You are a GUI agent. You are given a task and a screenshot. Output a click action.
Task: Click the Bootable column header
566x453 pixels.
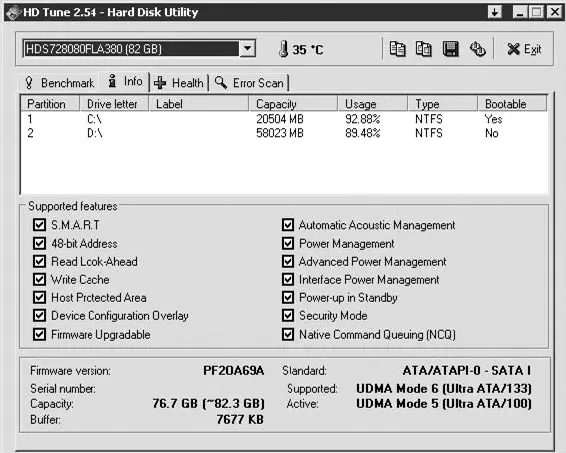[x=512, y=104]
